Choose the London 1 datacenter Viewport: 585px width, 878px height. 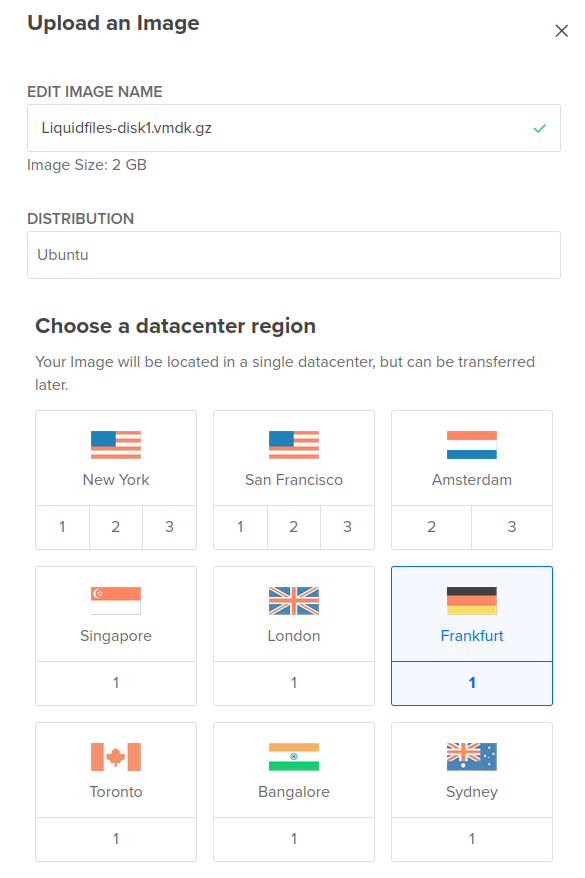pos(293,682)
